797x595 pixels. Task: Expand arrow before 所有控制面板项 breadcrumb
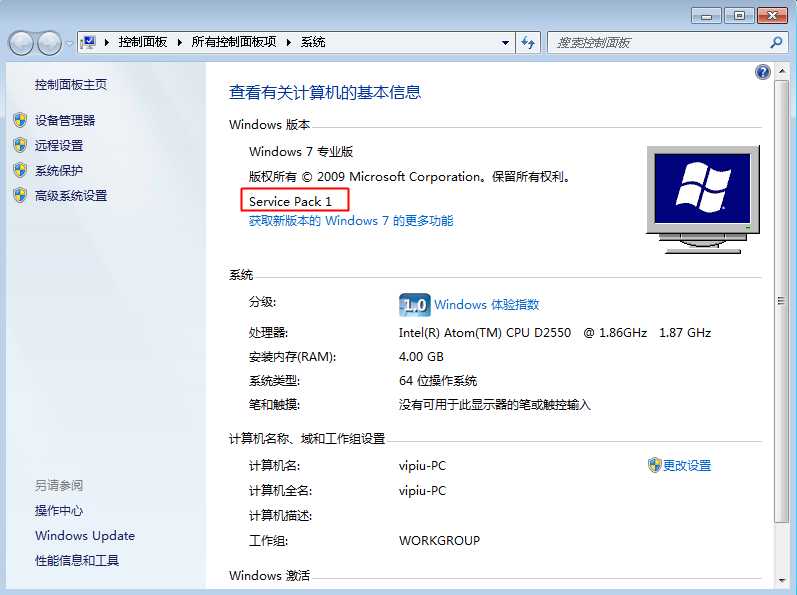[179, 42]
